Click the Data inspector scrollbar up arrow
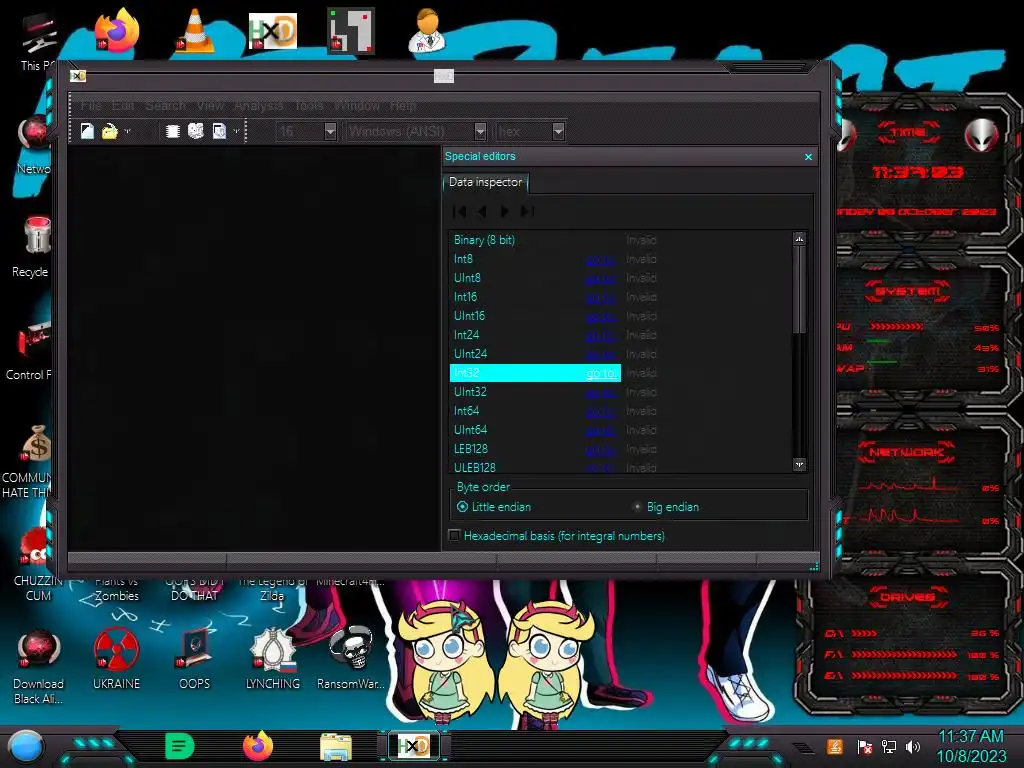 tap(799, 239)
